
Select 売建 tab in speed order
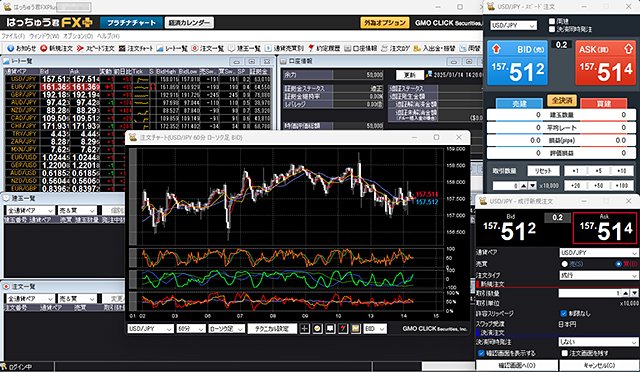(x=520, y=104)
